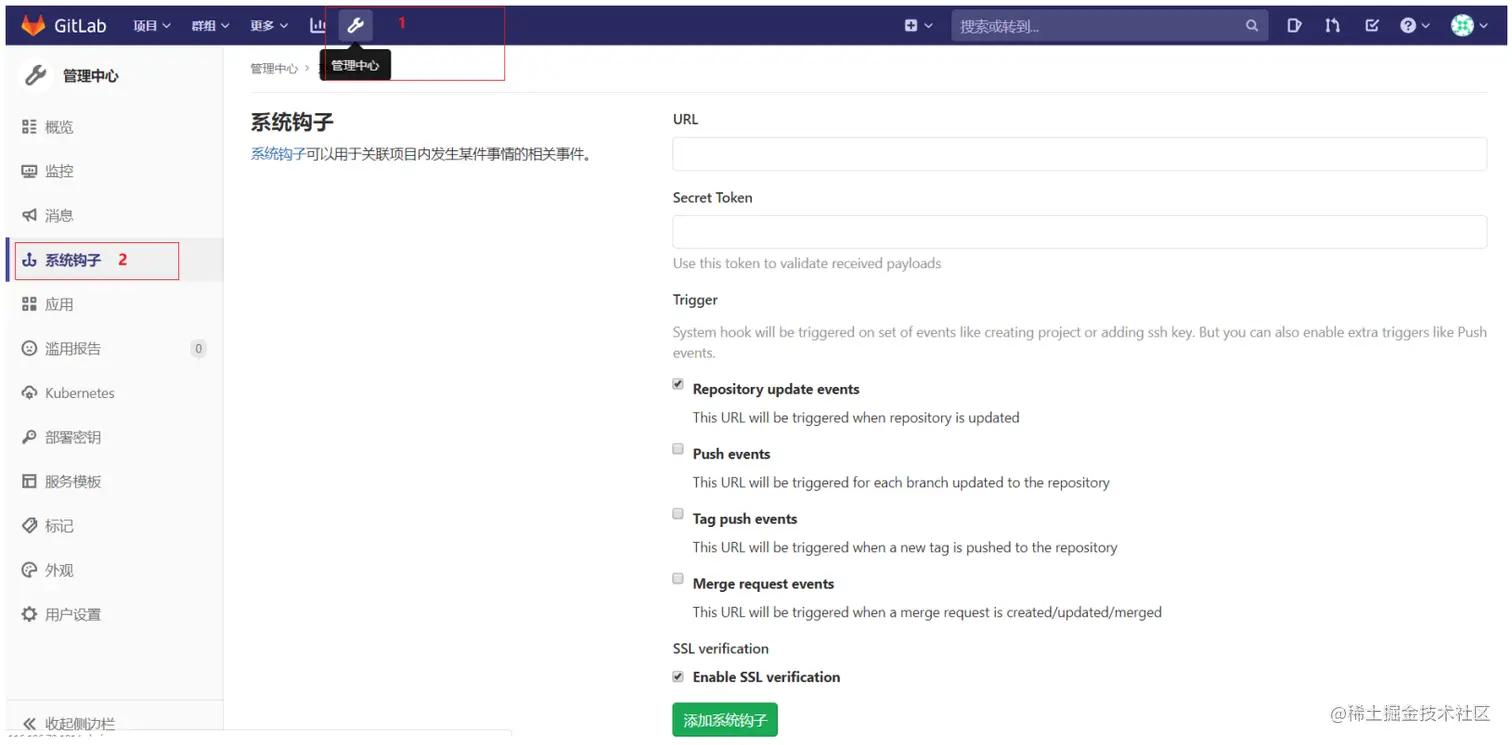Click the 搜索或转到 search box
Screen dimensions: 1512x745
click(x=1110, y=26)
